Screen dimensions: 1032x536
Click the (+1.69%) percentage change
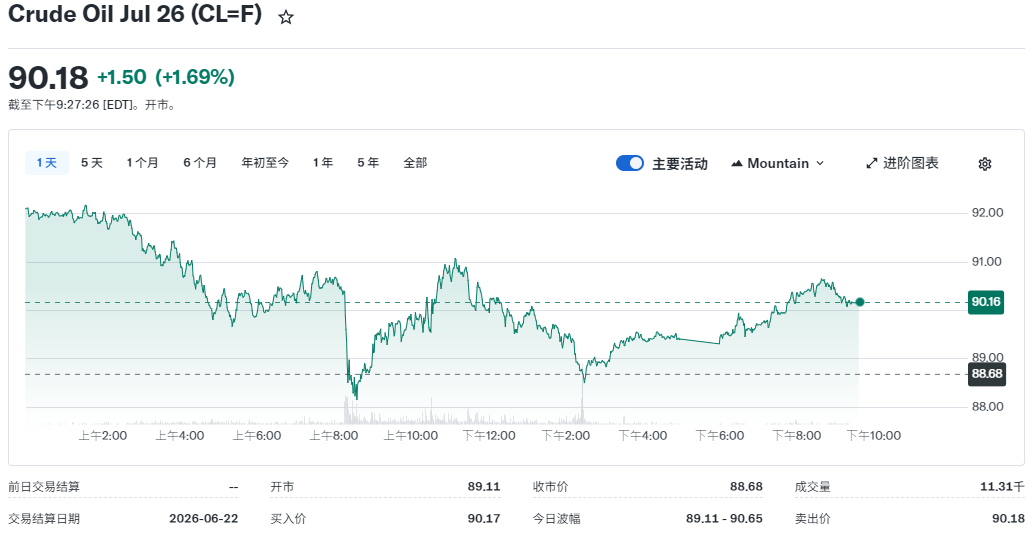[195, 77]
